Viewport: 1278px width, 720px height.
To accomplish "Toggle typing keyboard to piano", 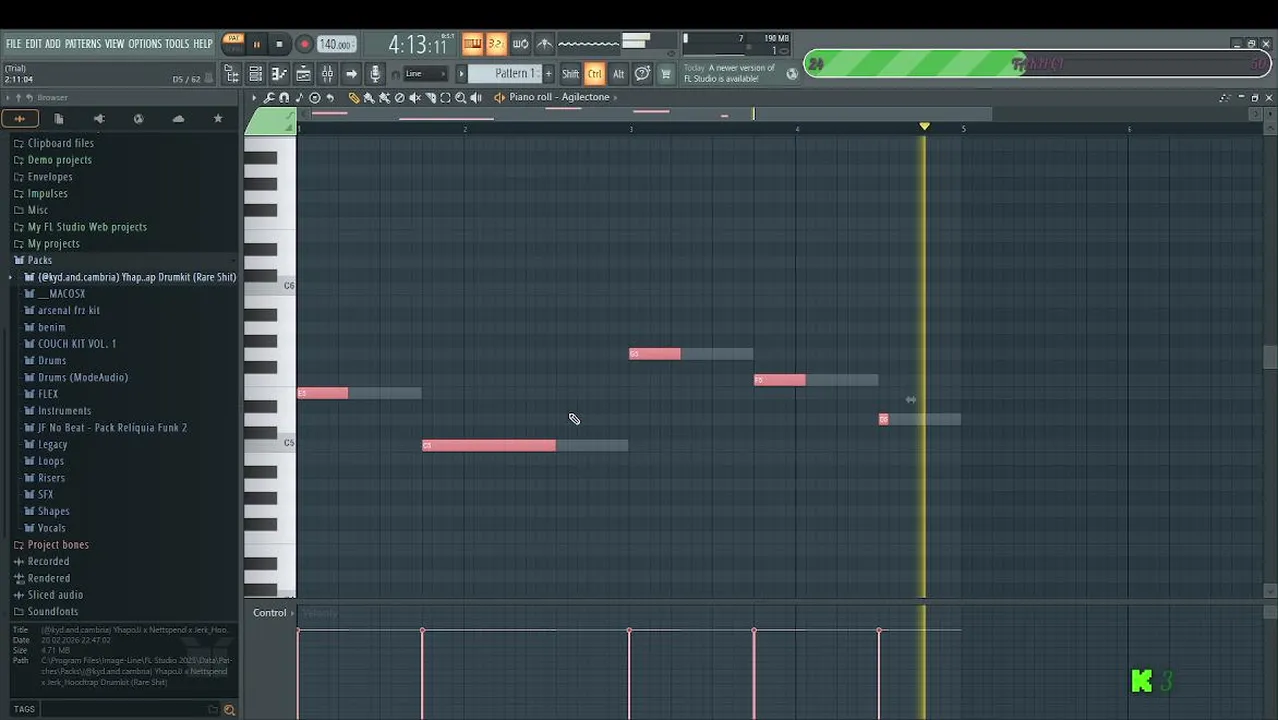I will 474,43.
